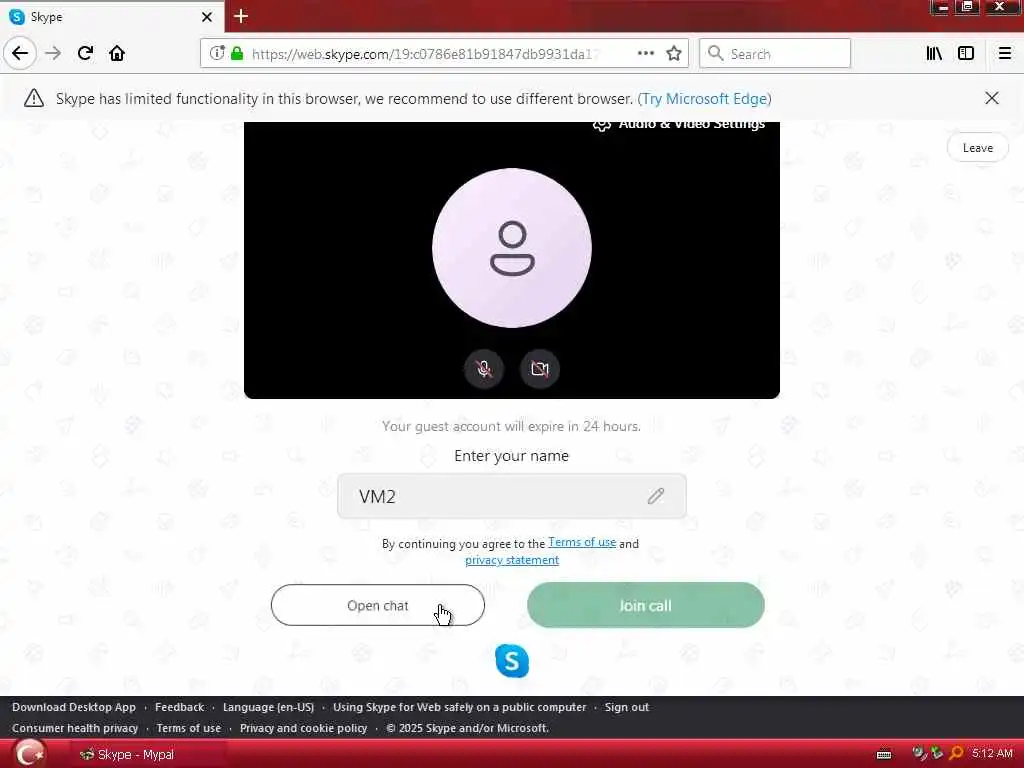Image resolution: width=1024 pixels, height=768 pixels.
Task: Open the Try Microsoft Edge link
Action: click(704, 99)
